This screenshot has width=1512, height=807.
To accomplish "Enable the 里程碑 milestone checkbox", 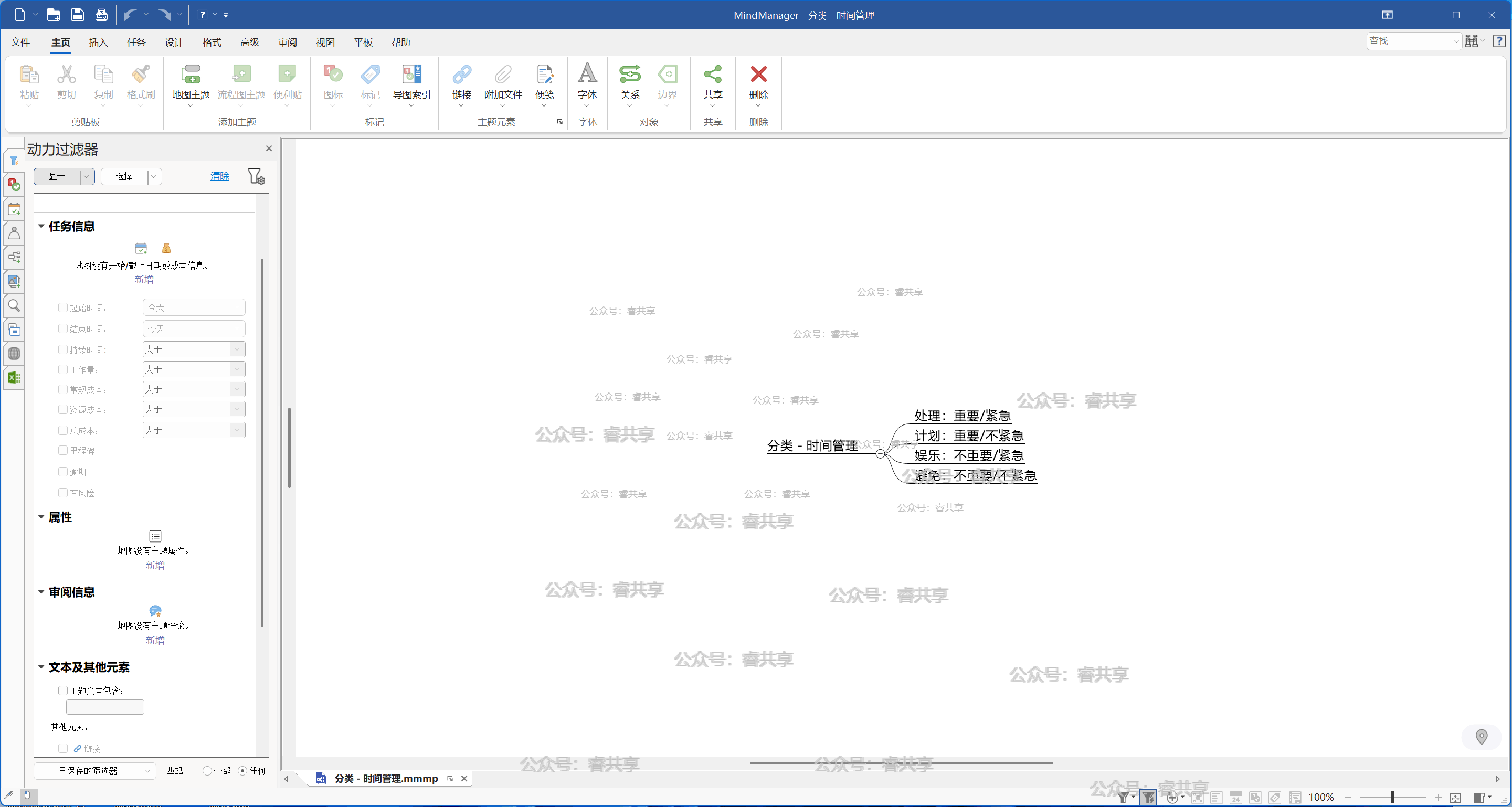I will [x=63, y=450].
